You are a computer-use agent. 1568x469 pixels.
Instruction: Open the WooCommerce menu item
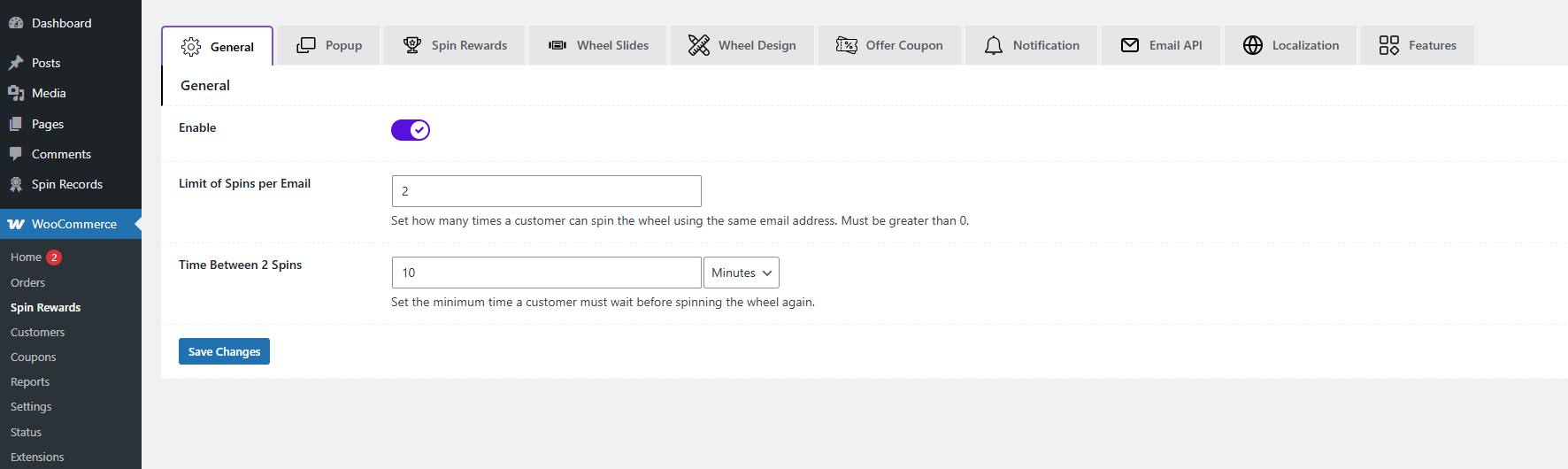pos(71,224)
